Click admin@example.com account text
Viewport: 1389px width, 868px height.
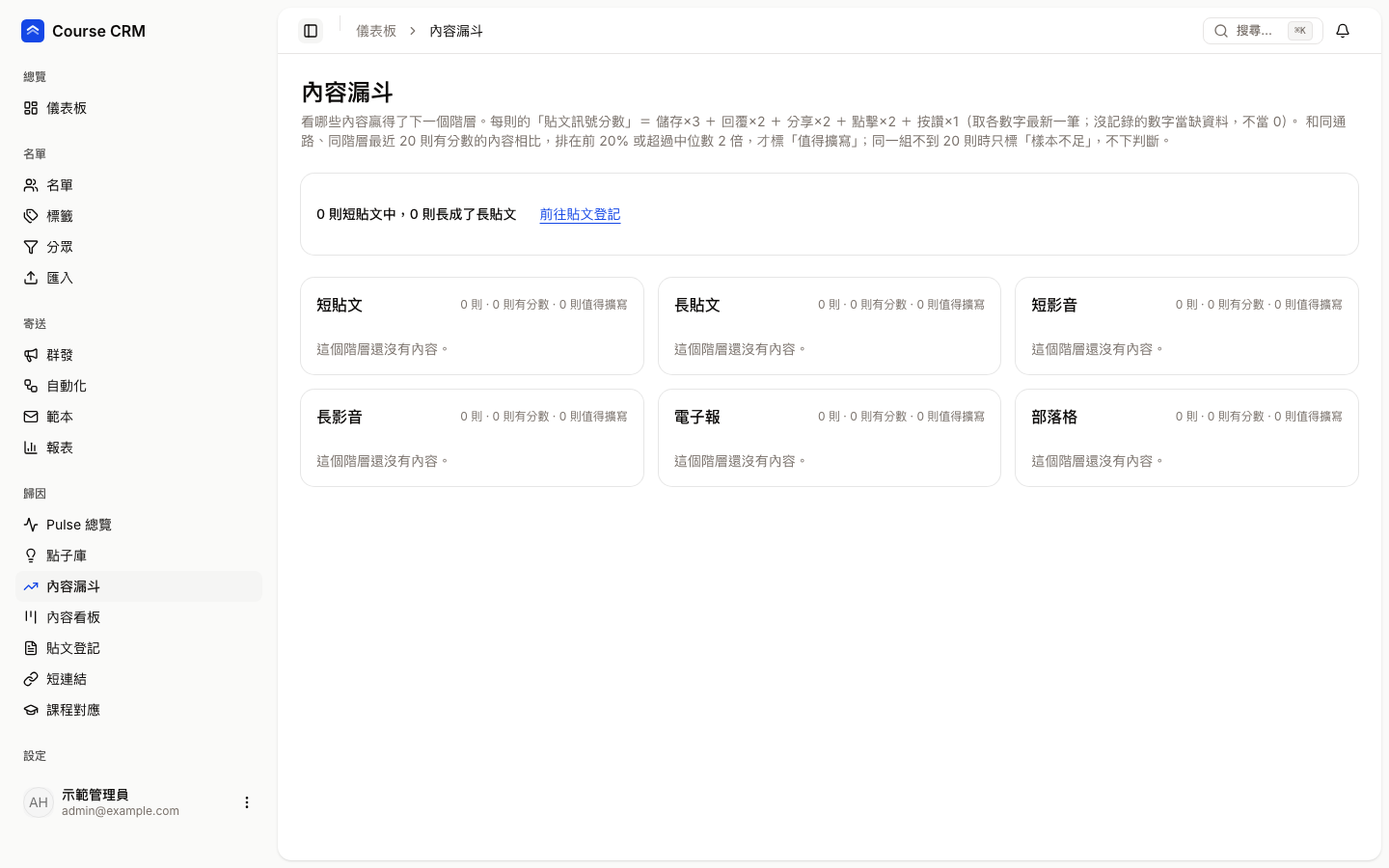click(x=121, y=811)
